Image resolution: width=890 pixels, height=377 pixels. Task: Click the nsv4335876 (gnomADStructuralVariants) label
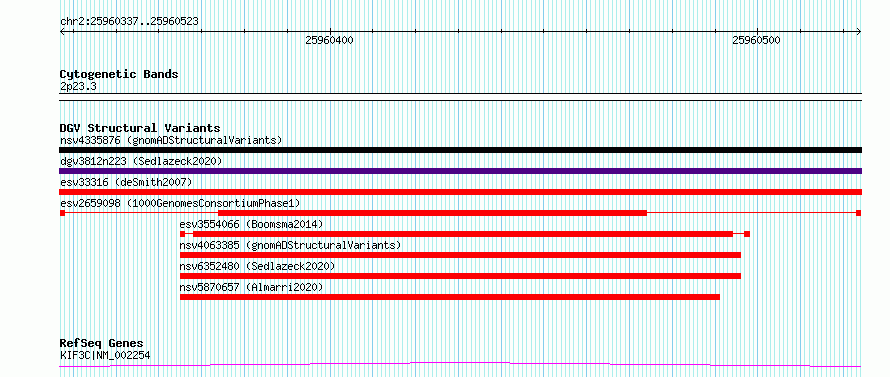(171, 140)
